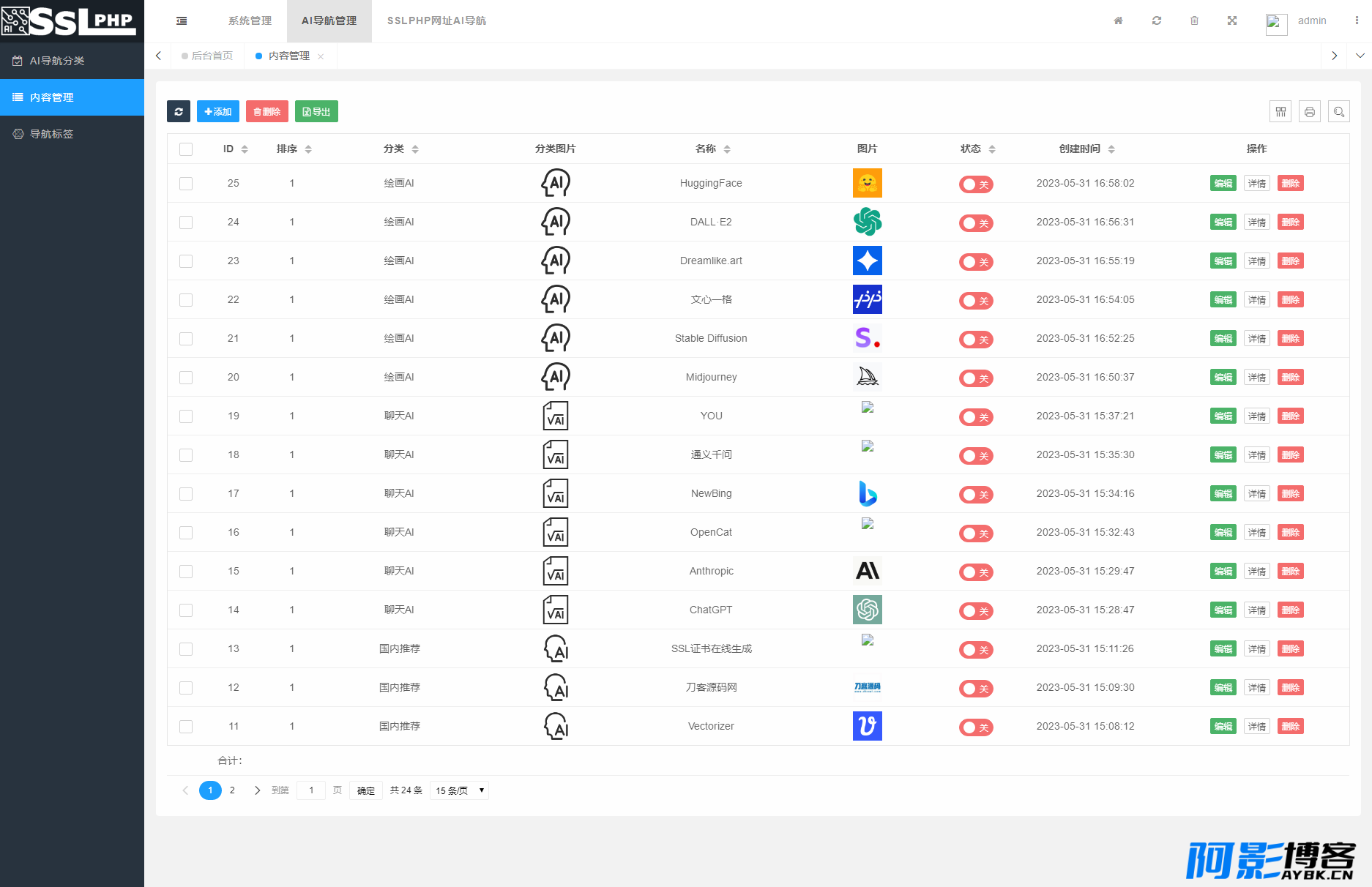Image resolution: width=1372 pixels, height=887 pixels.
Task: Click the Stable Diffusion logo thumbnail
Action: click(x=867, y=338)
